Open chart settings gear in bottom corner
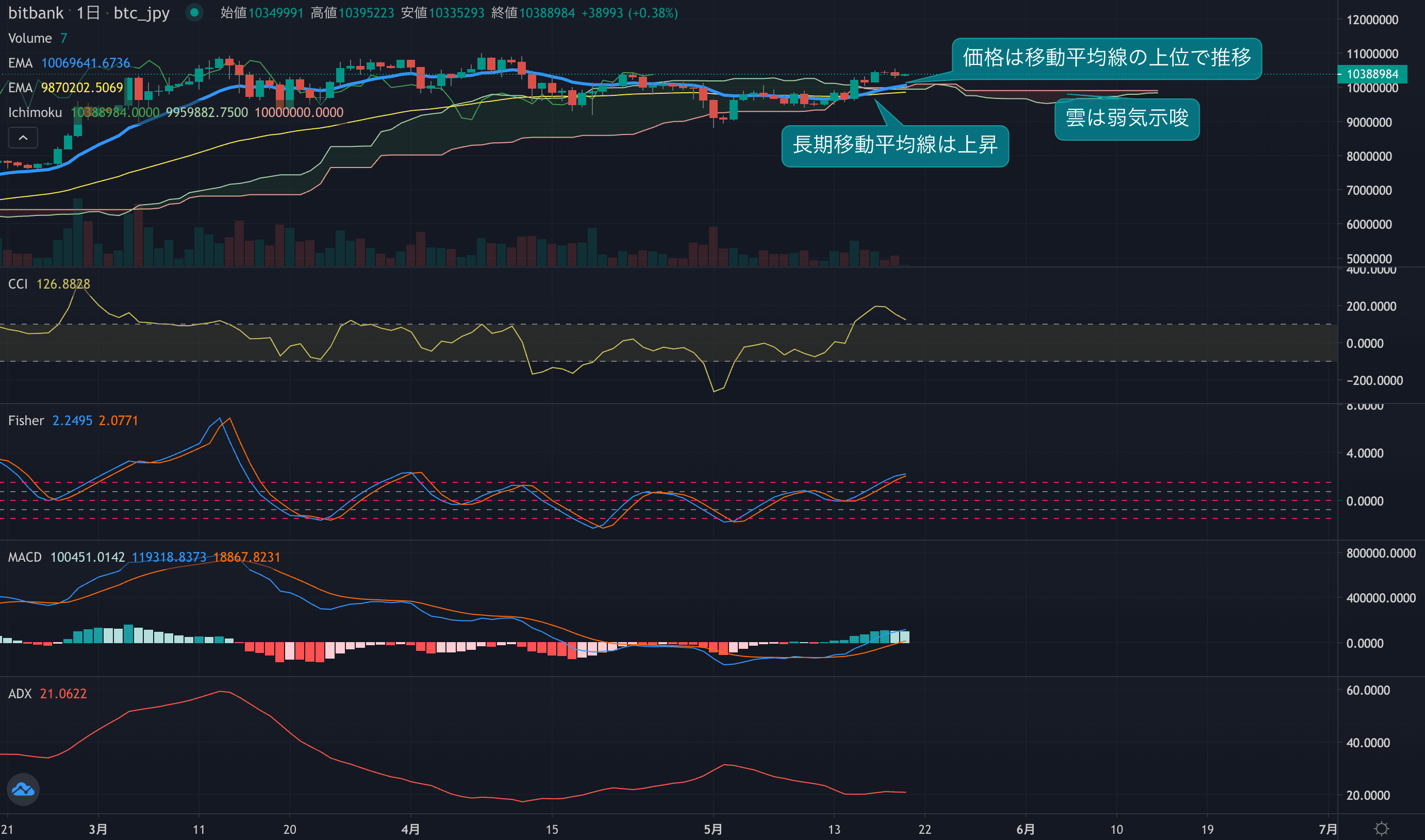Screen dimensions: 1425x840 (x=1381, y=829)
